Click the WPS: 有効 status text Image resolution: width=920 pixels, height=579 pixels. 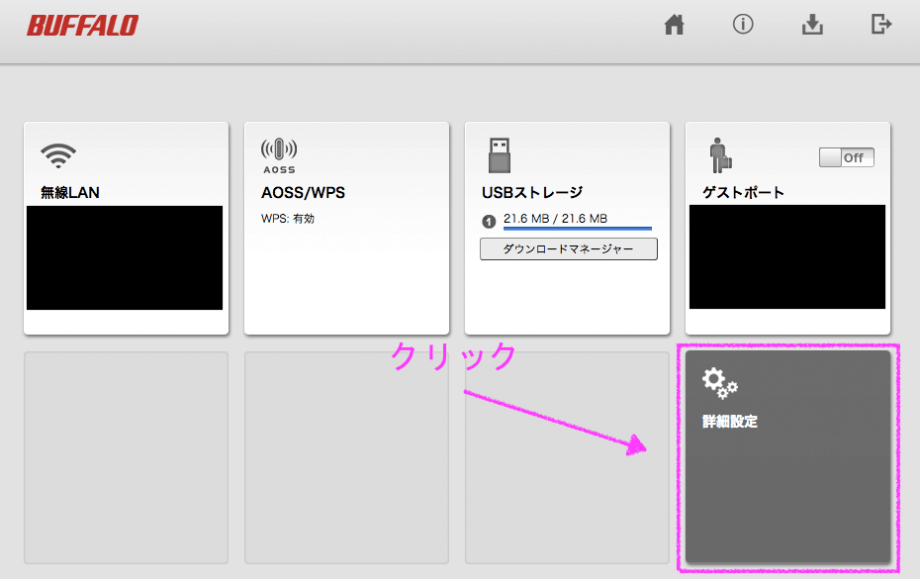288,218
